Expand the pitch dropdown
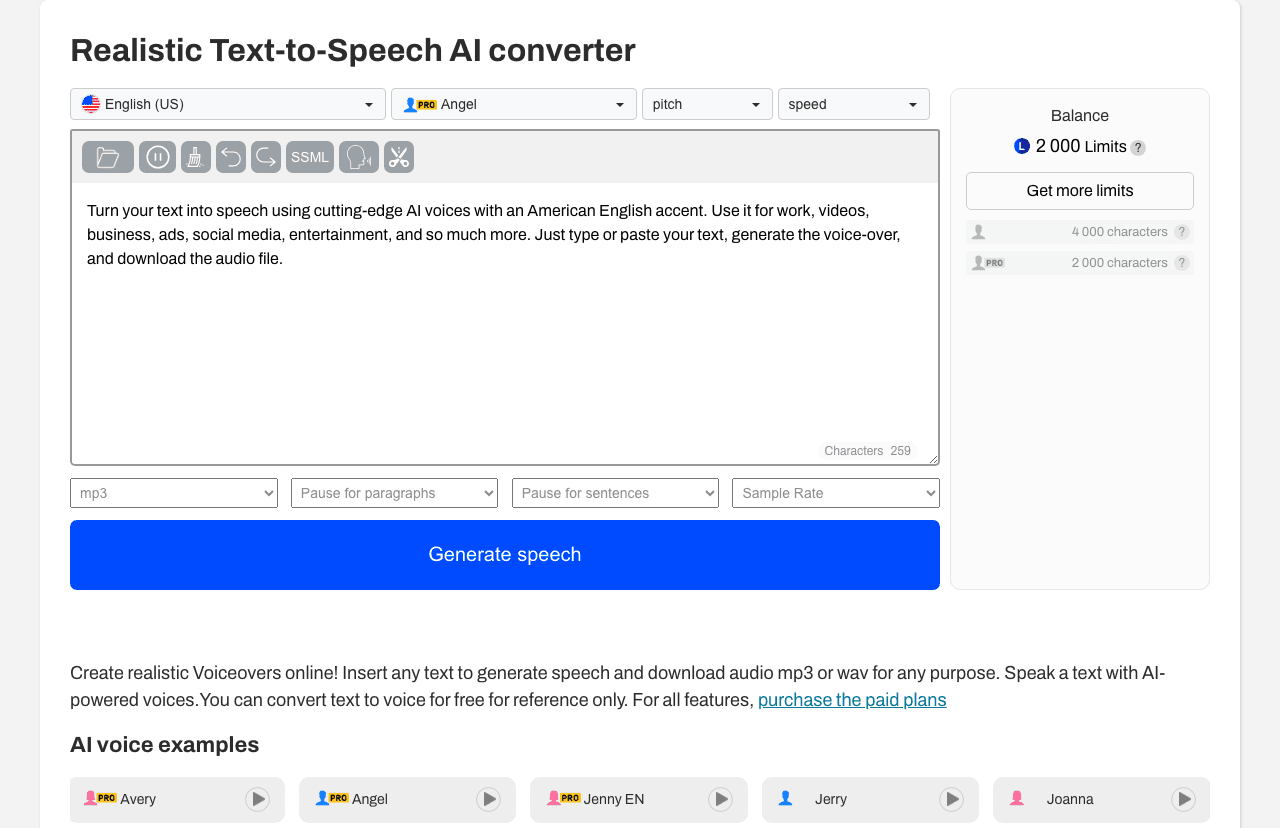Image resolution: width=1280 pixels, height=828 pixels. pyautogui.click(x=707, y=104)
